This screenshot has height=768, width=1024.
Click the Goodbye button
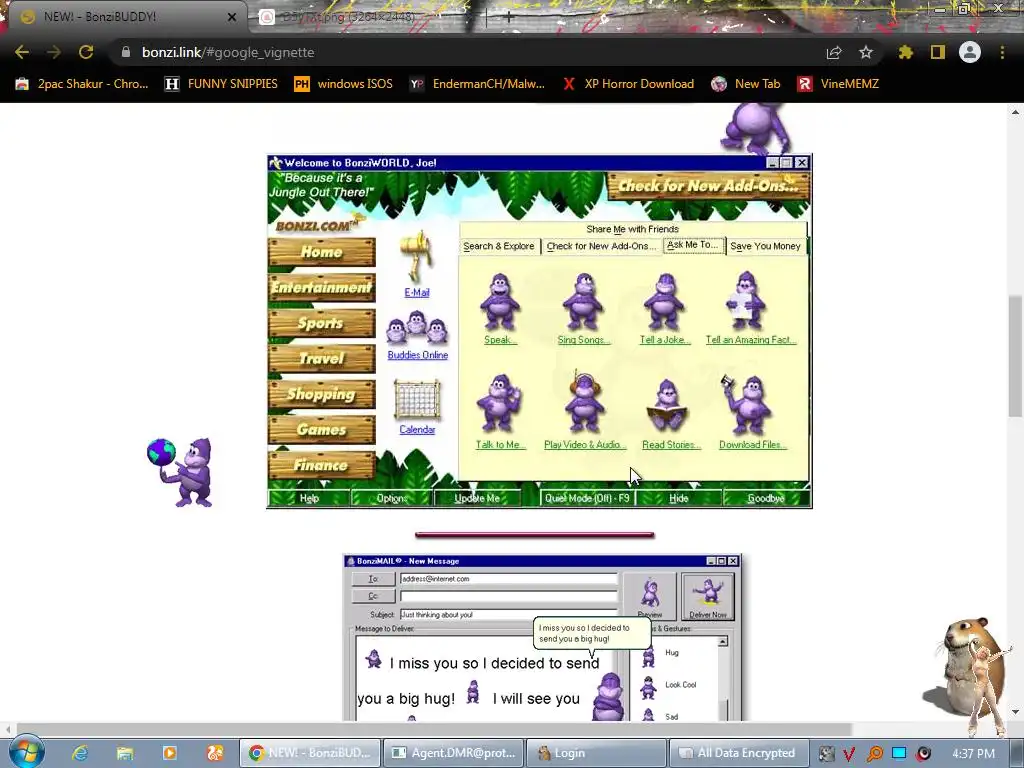coord(766,498)
